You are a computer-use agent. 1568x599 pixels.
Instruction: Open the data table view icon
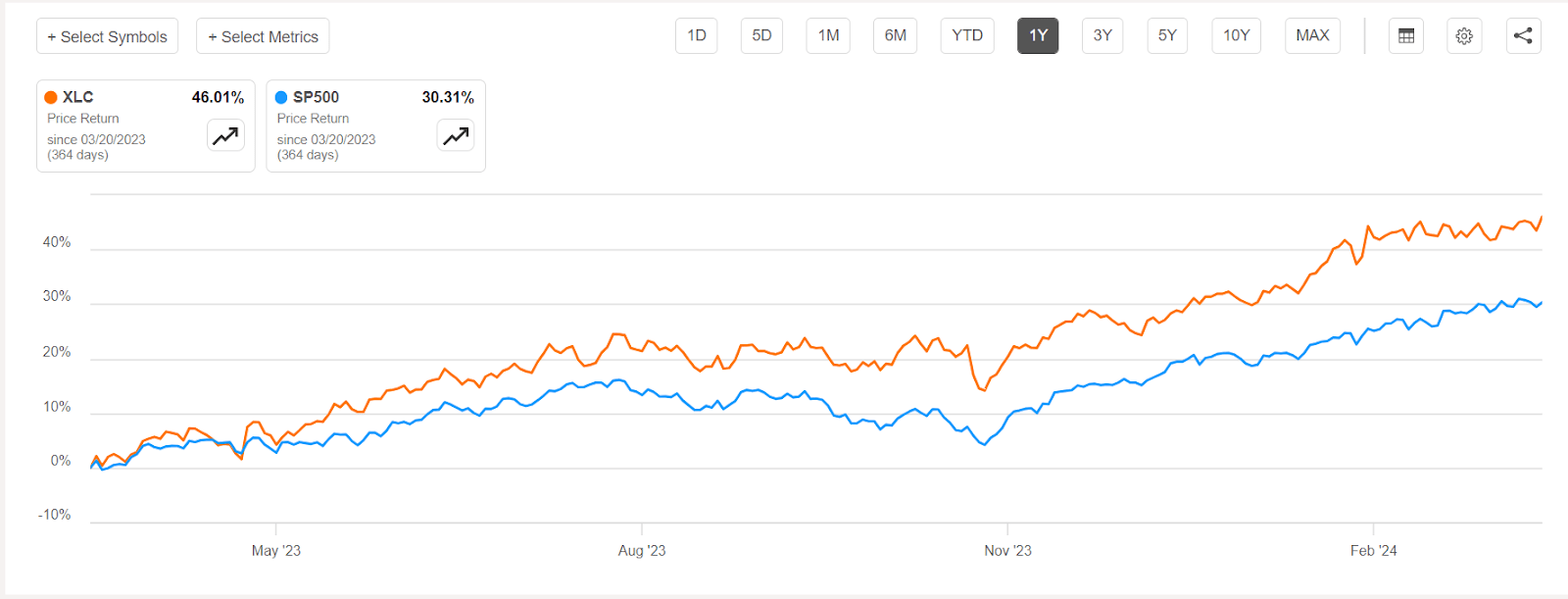pyautogui.click(x=1406, y=36)
